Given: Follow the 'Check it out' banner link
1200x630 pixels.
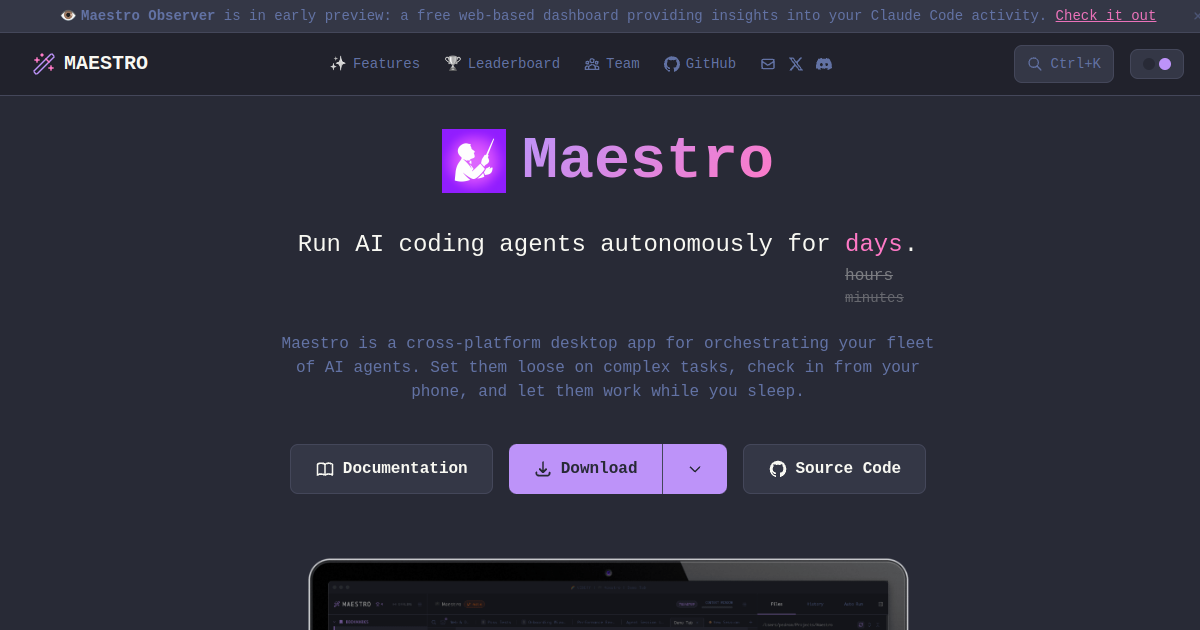Looking at the screenshot, I should point(1106,16).
